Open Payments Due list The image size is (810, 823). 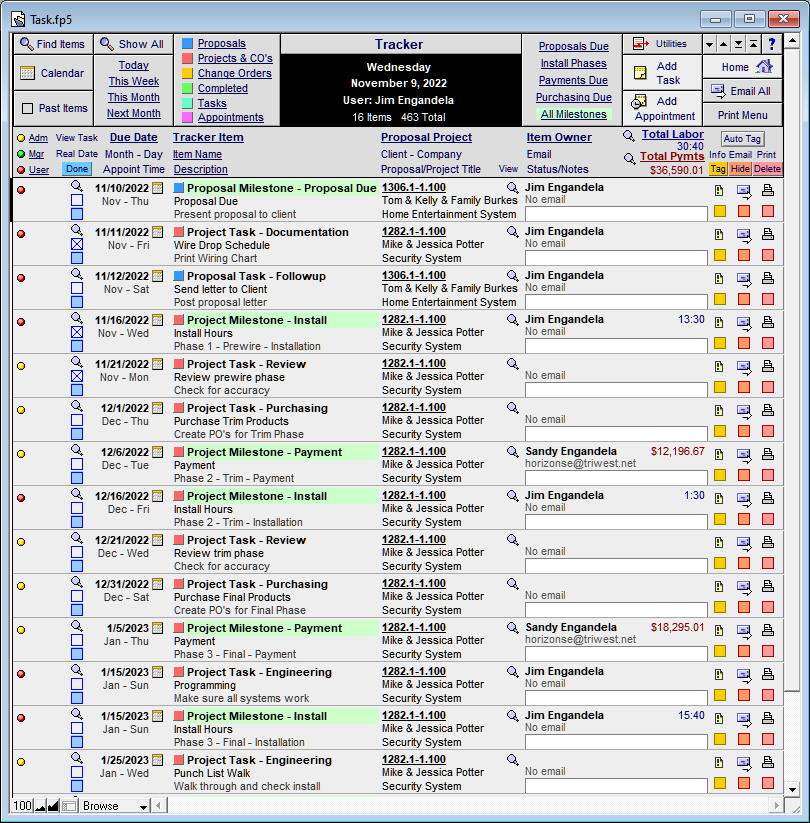pyautogui.click(x=573, y=80)
